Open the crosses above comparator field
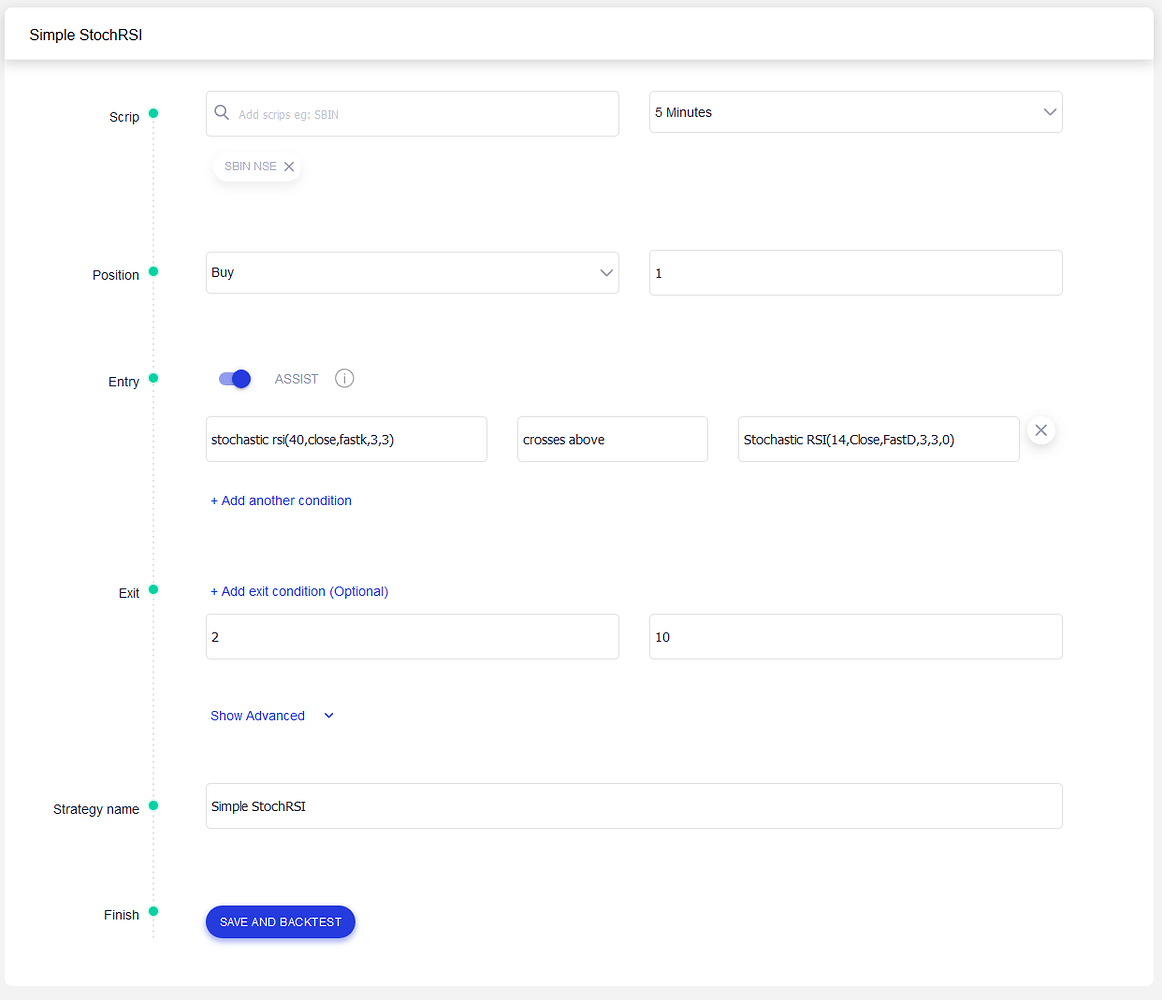Screen dimensions: 1162x1000 612,440
